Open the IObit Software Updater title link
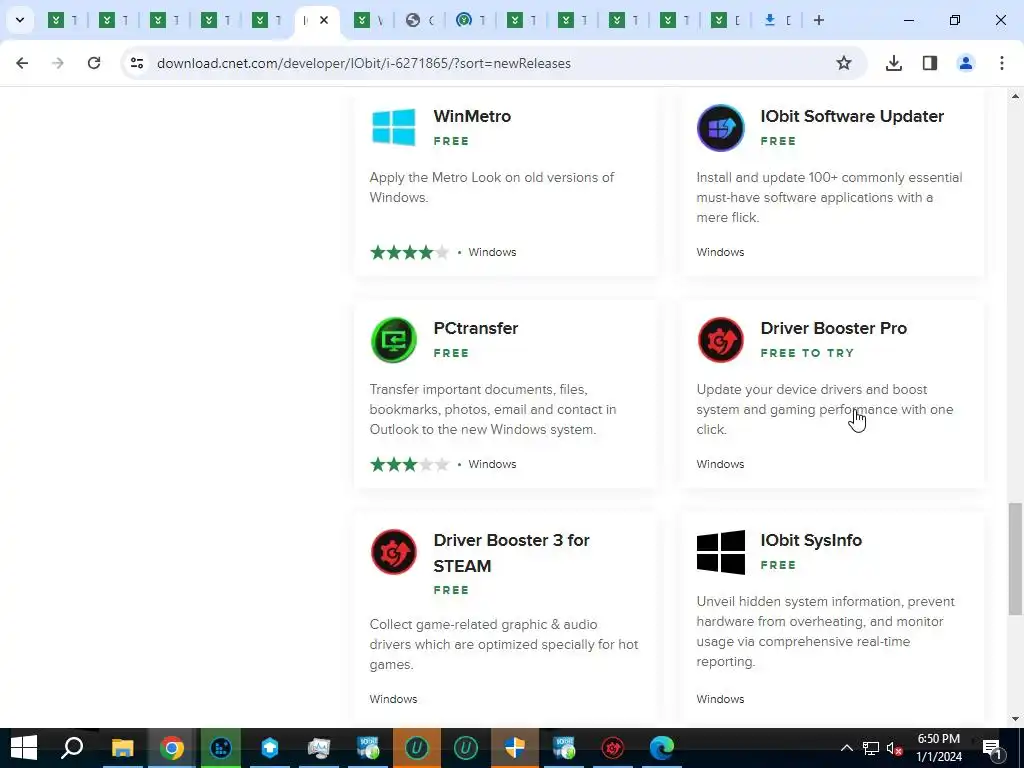The height and width of the screenshot is (768, 1024). (852, 116)
